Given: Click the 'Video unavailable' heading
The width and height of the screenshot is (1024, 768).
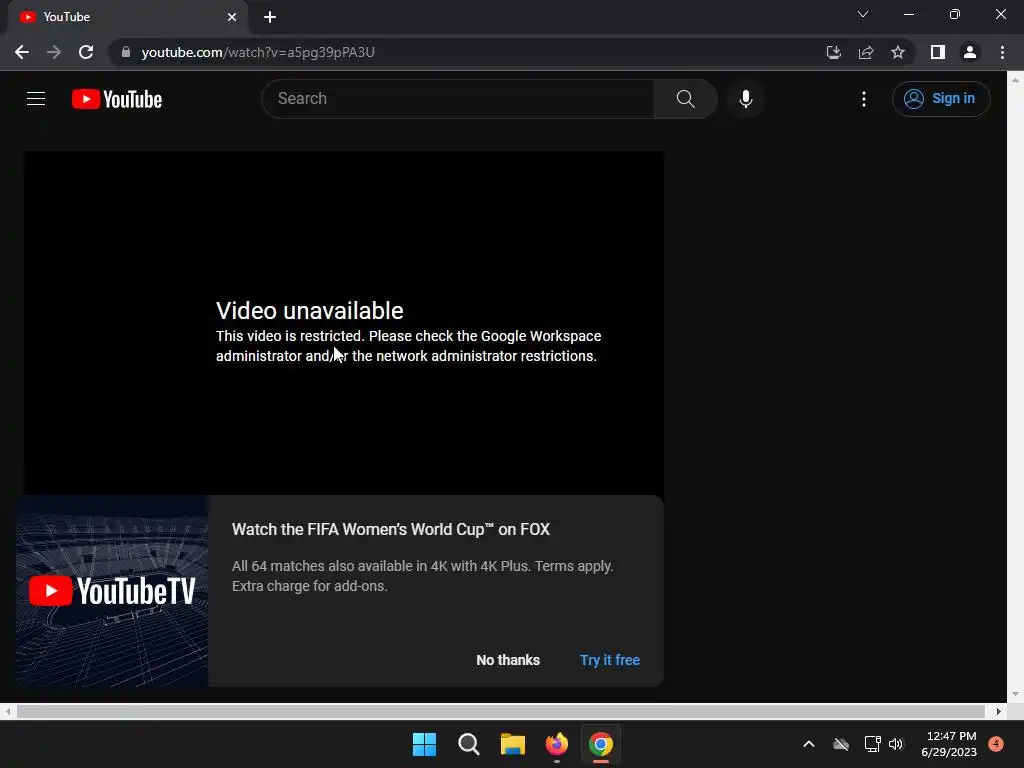Looking at the screenshot, I should click(310, 311).
